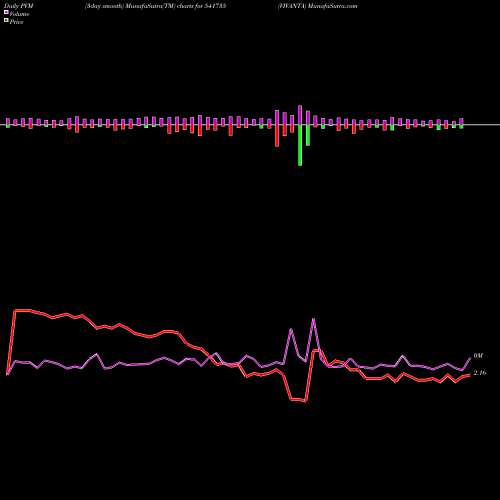Click the 'Volume' legend label
The height and width of the screenshot is (500, 500).
pos(19,14)
